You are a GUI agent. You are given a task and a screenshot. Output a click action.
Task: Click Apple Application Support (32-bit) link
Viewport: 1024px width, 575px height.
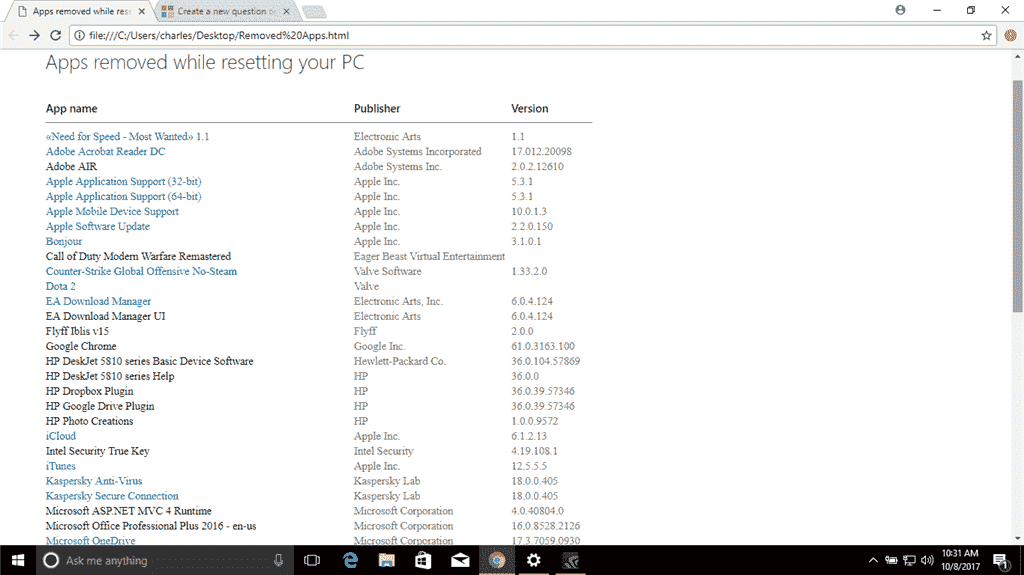click(123, 182)
